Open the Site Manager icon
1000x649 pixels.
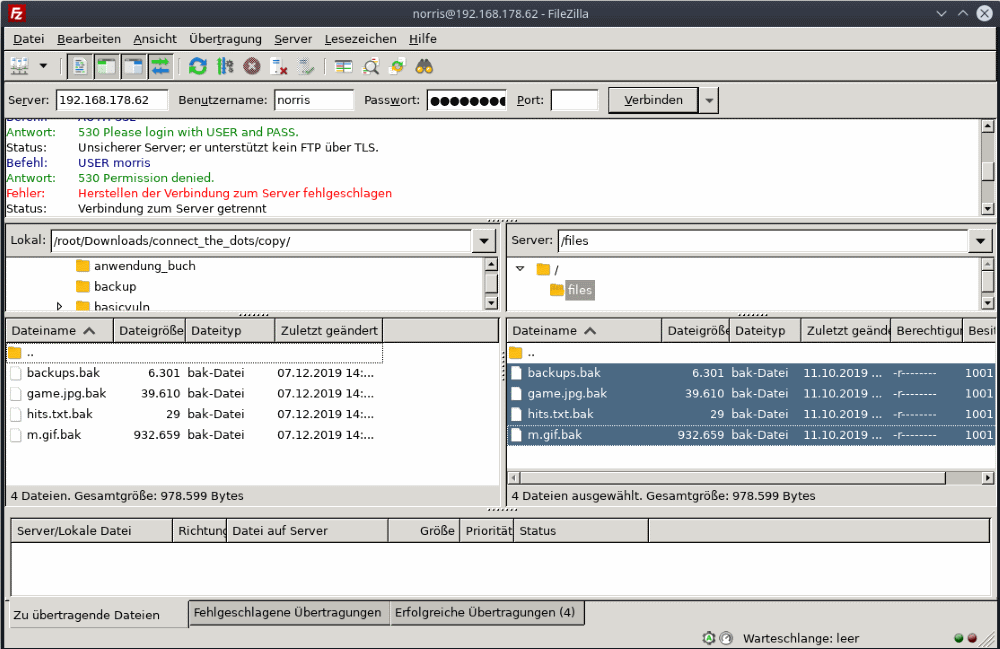(20, 67)
